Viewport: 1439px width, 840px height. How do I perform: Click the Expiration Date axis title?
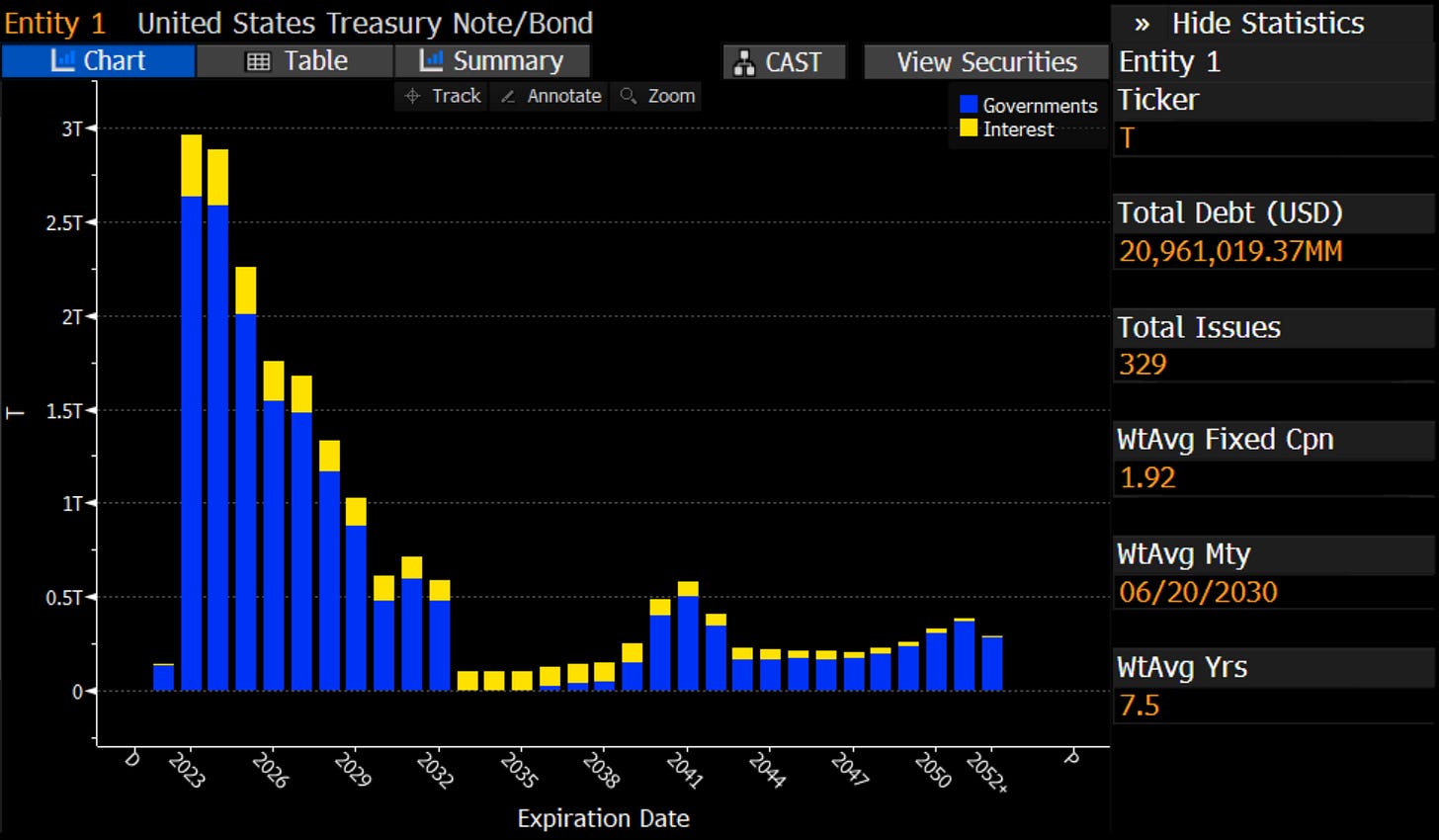point(603,818)
